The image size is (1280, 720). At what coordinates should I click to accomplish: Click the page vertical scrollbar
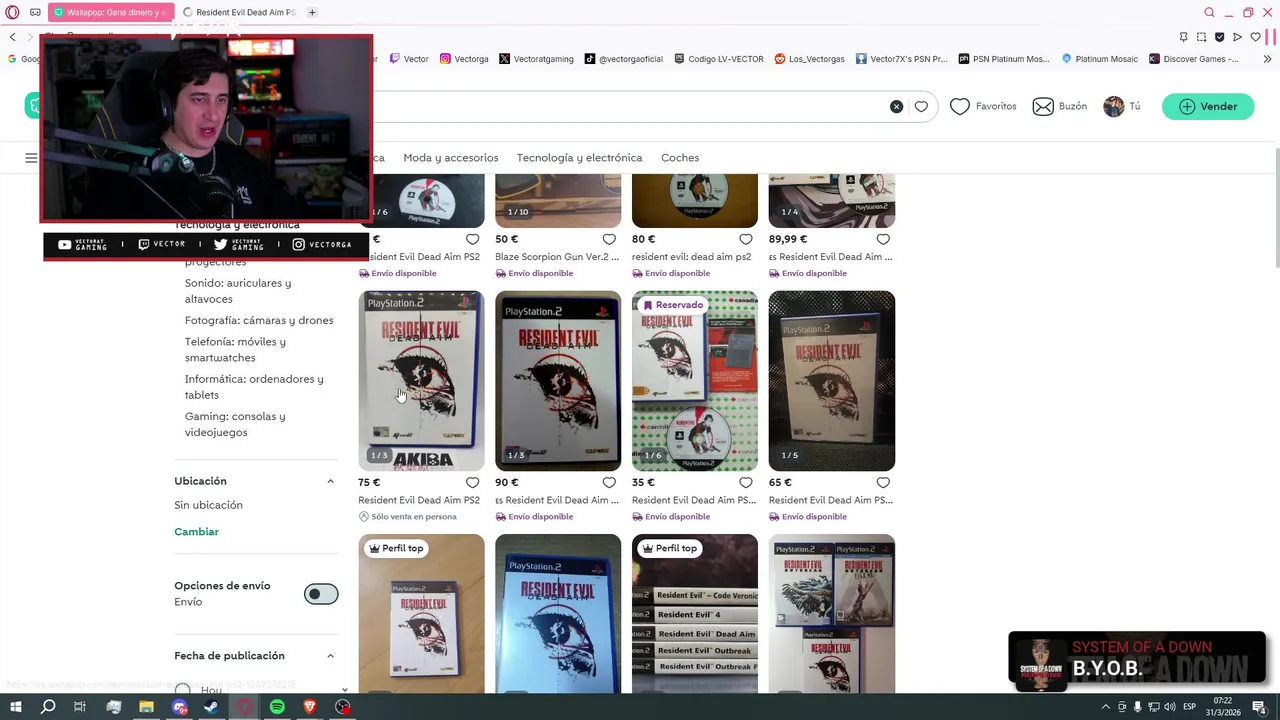[x=1276, y=208]
